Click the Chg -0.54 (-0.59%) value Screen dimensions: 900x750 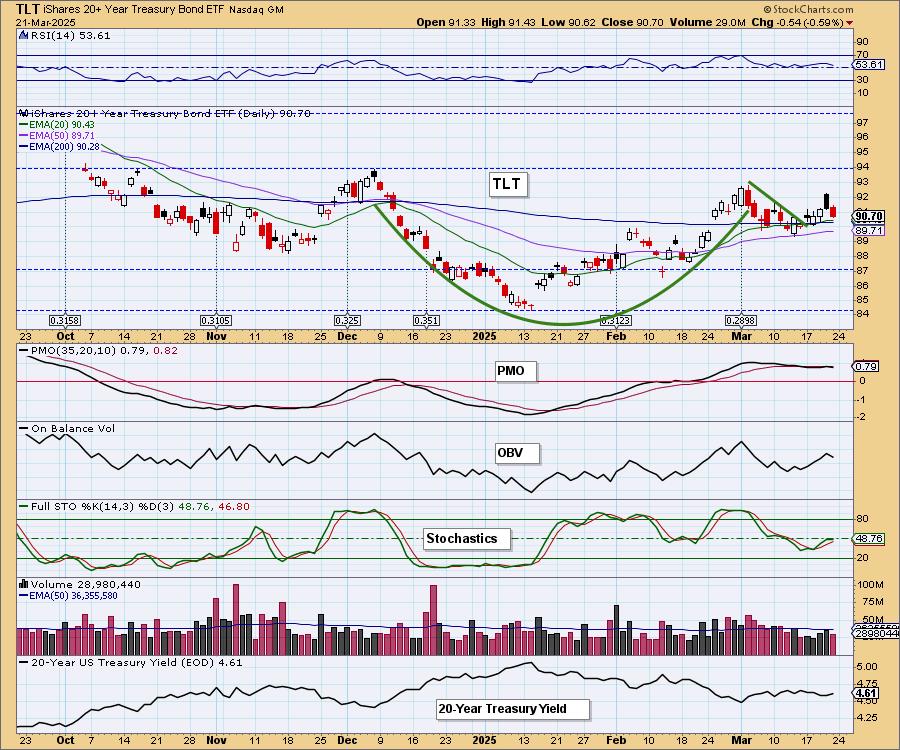pos(797,22)
